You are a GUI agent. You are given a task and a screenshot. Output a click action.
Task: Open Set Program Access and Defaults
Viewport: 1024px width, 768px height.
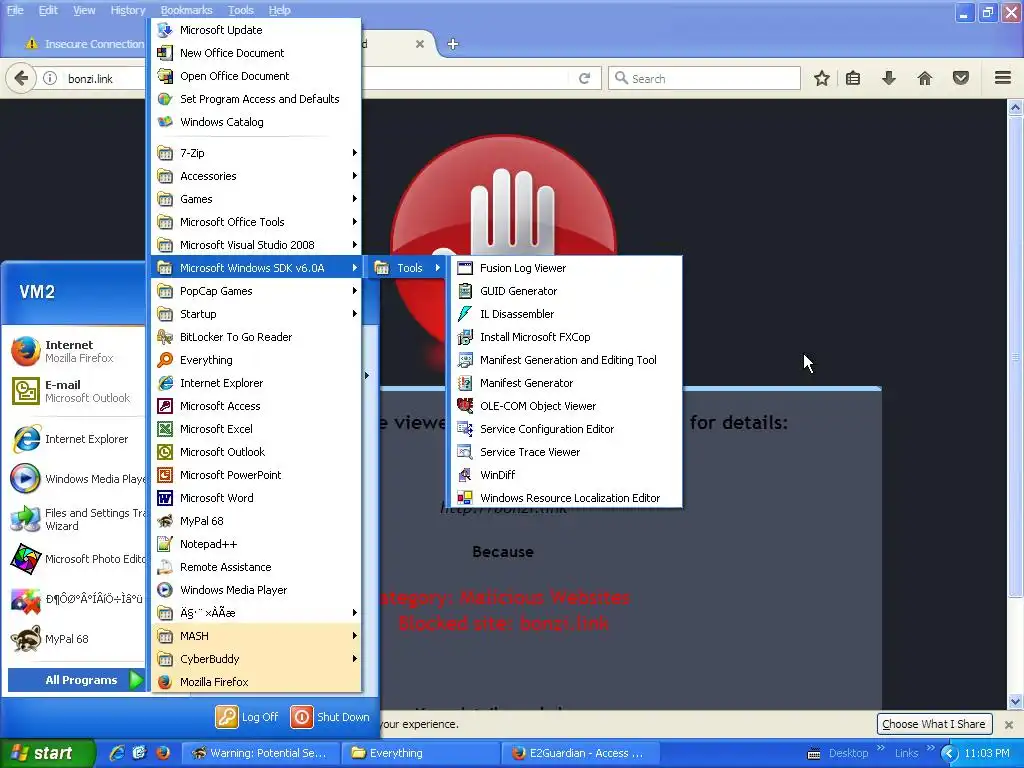(x=256, y=99)
